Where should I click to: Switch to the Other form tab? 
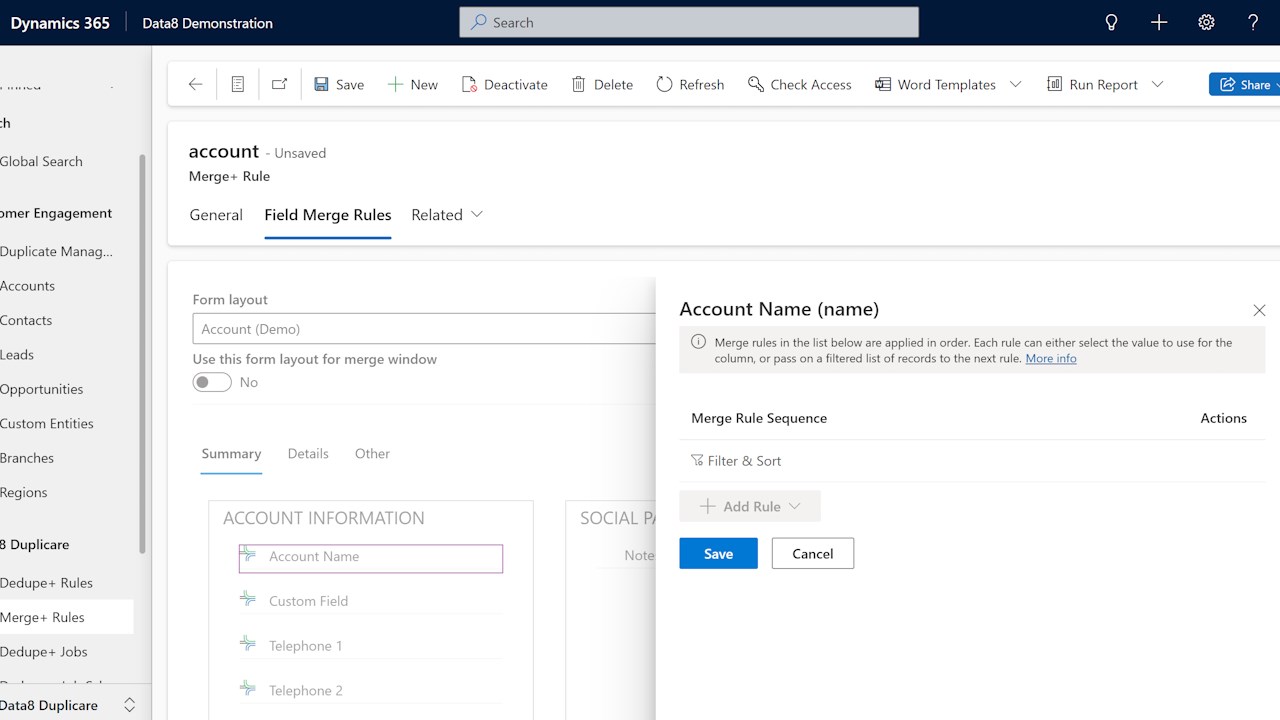pos(372,454)
